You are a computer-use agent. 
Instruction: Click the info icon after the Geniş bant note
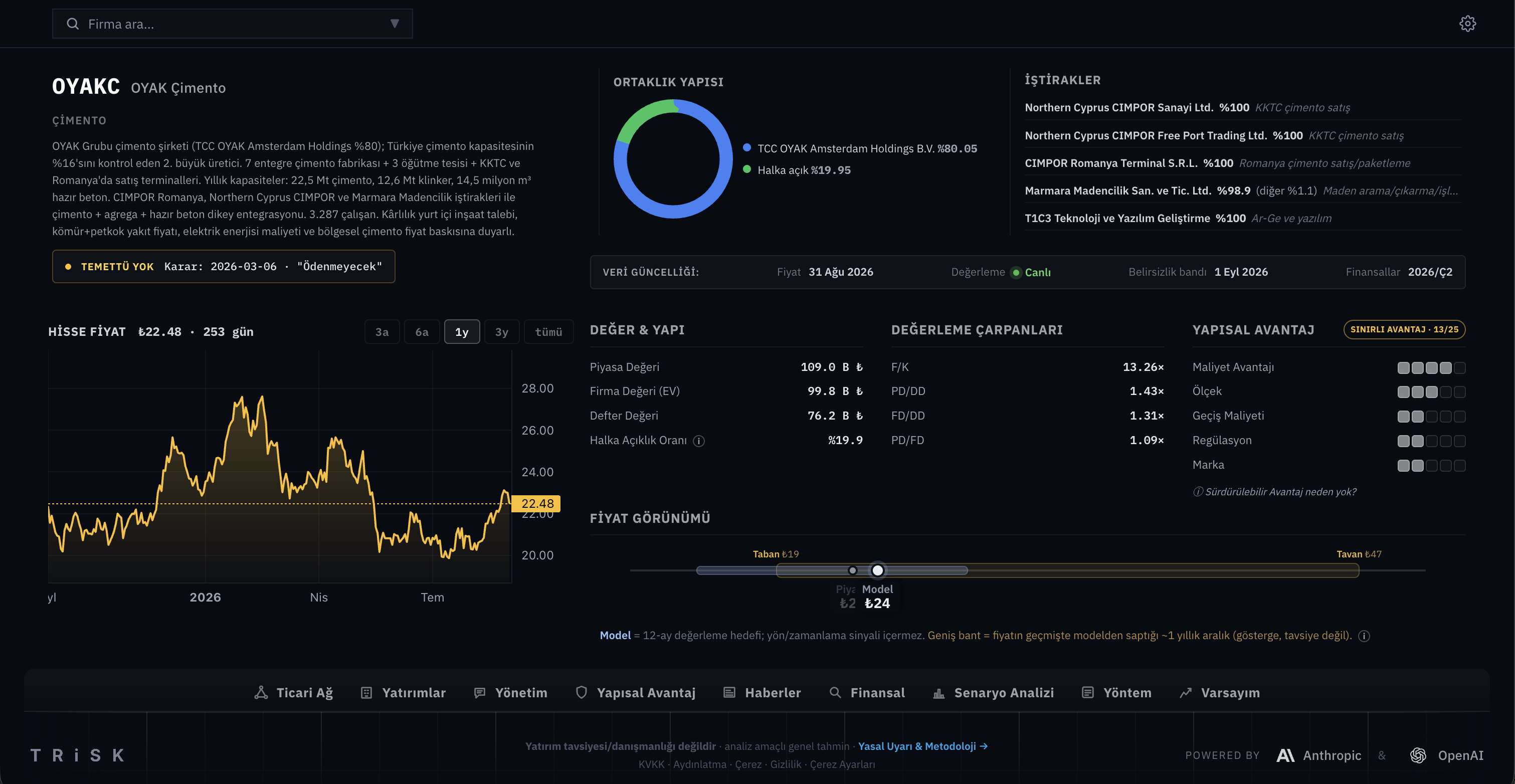(1365, 636)
